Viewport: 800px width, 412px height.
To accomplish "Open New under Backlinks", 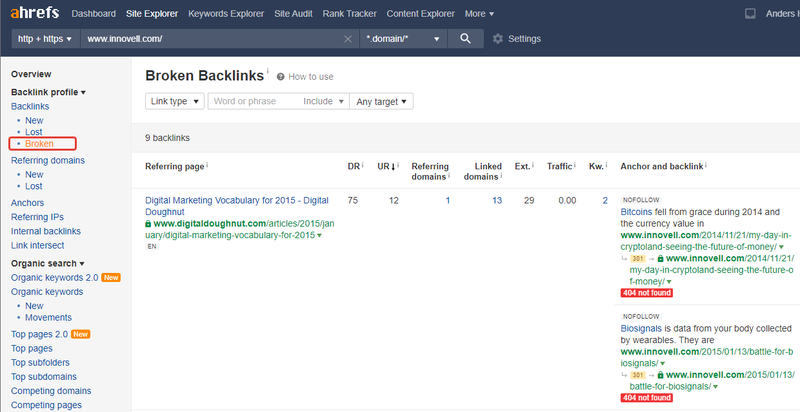I will click(34, 120).
